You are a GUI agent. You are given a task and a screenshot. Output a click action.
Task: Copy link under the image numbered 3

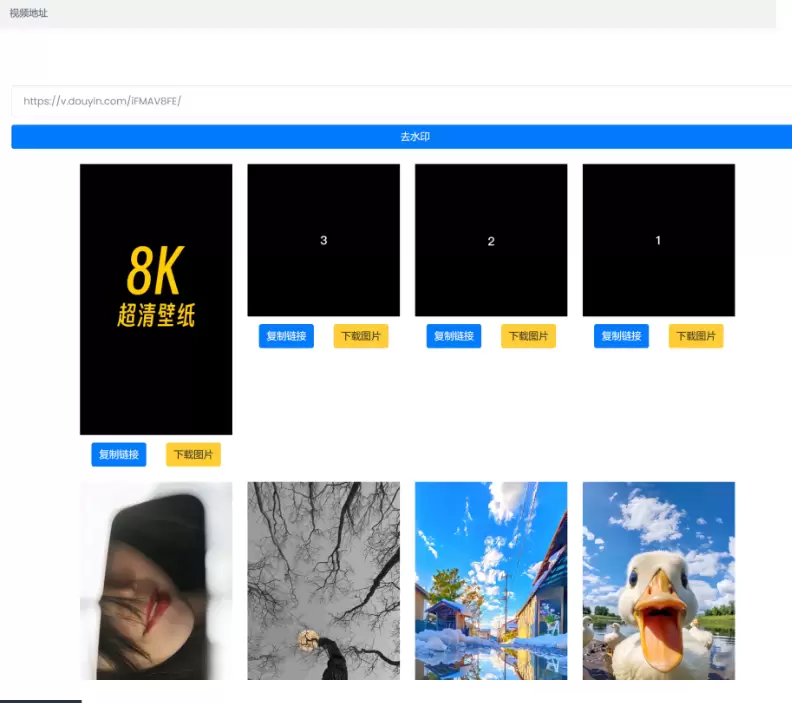[x=286, y=336]
